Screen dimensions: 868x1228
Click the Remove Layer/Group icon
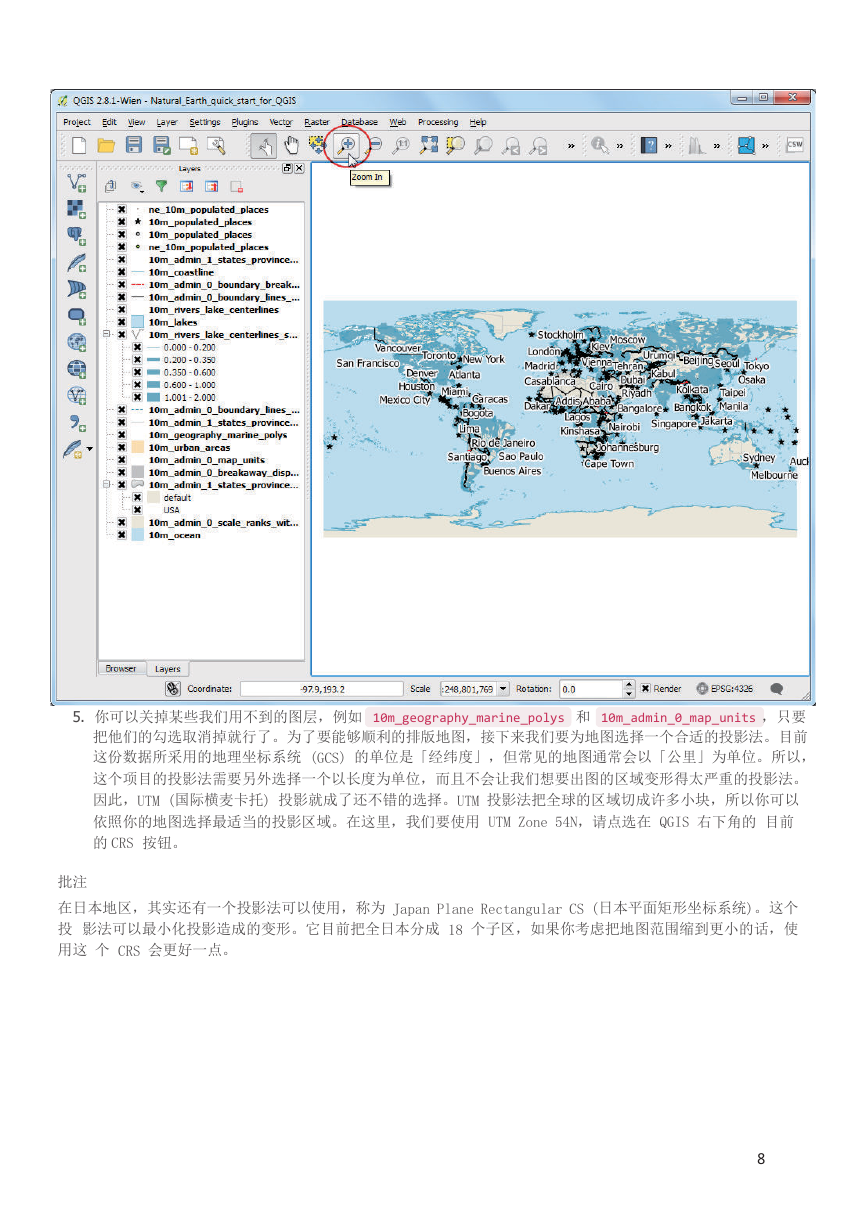236,186
